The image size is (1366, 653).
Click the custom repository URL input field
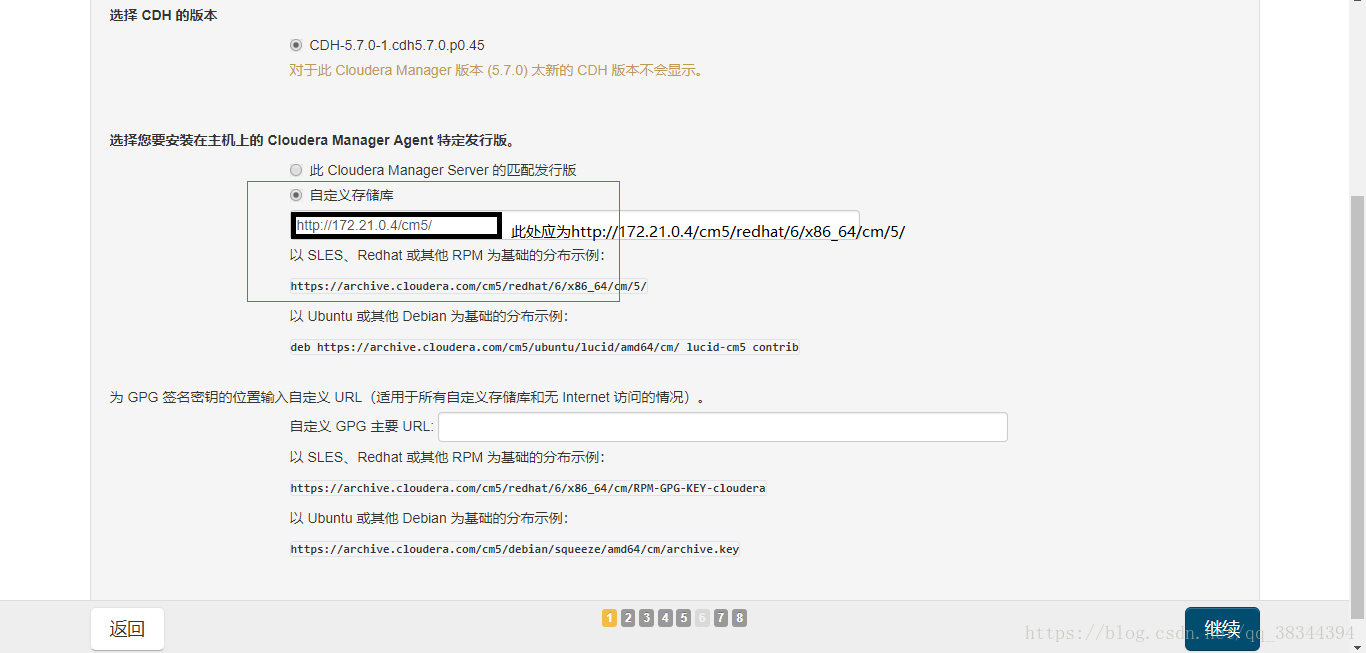pyautogui.click(x=574, y=225)
